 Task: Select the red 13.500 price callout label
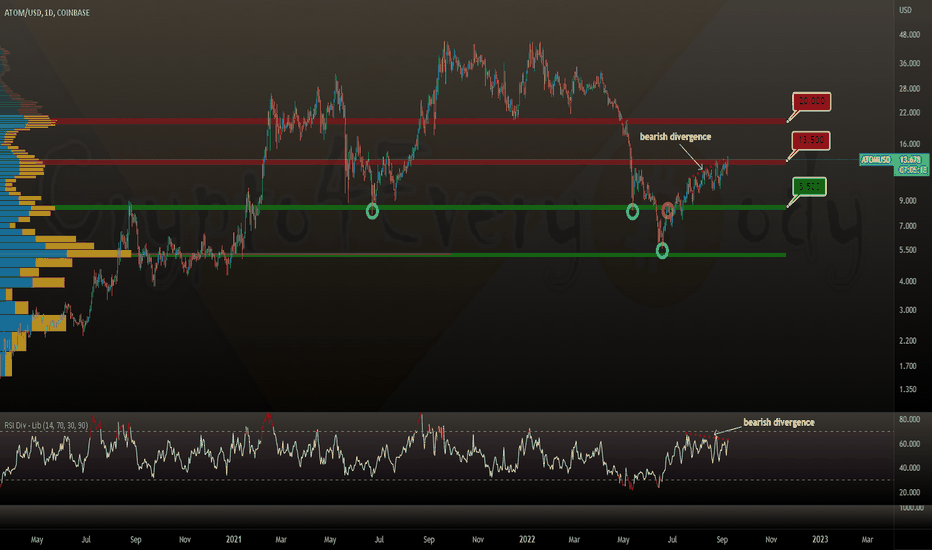coord(811,140)
